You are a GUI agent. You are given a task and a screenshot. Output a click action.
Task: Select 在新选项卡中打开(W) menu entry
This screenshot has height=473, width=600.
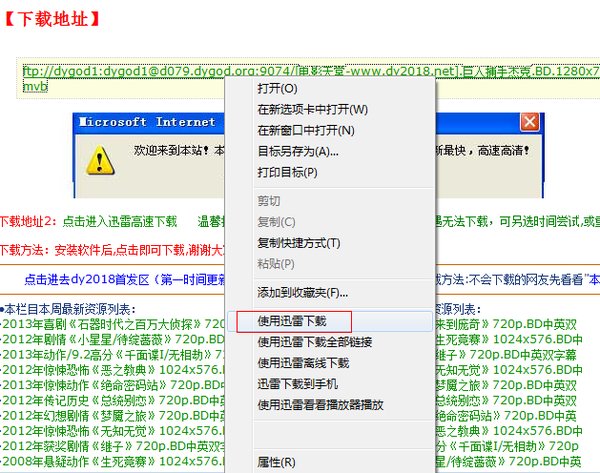(313, 110)
